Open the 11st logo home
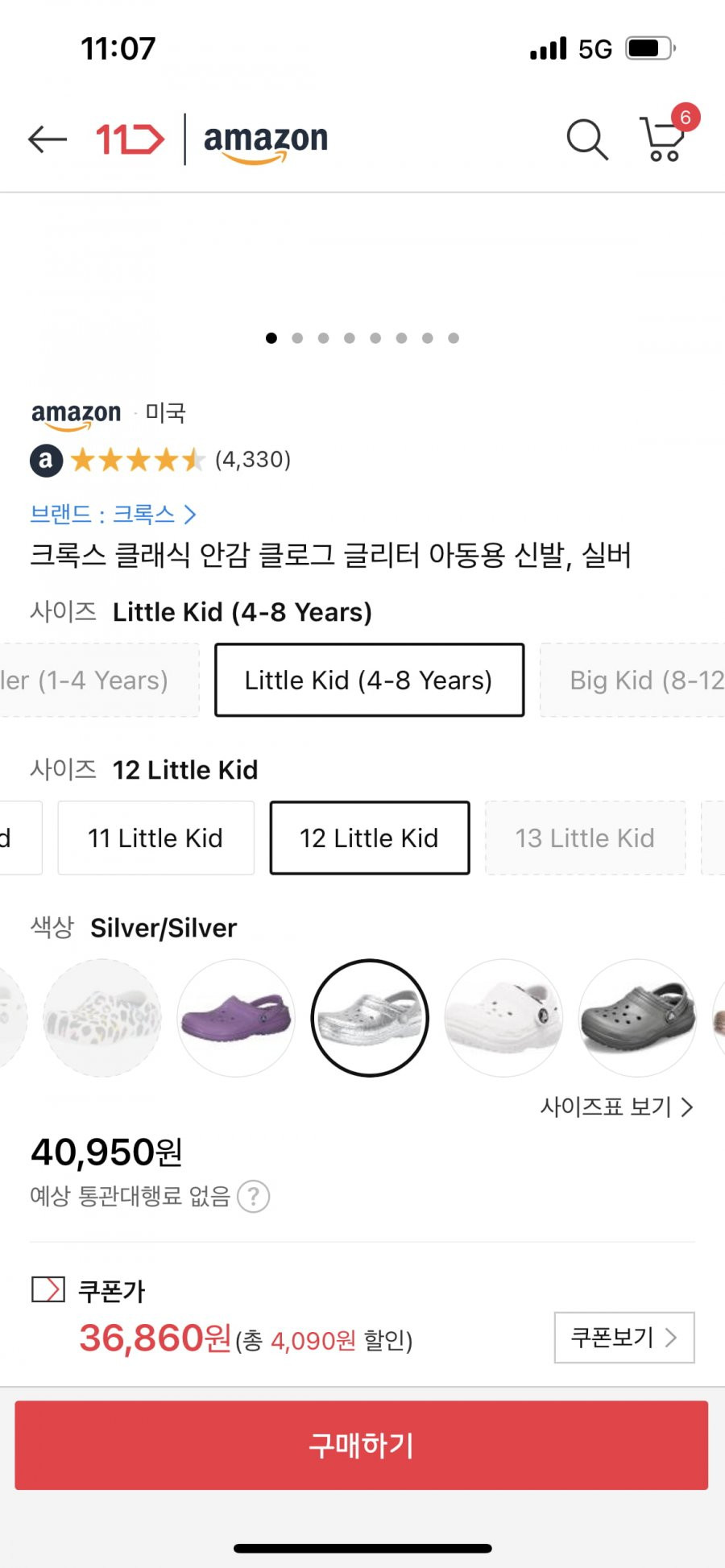Viewport: 725px width, 1568px height. pos(130,139)
